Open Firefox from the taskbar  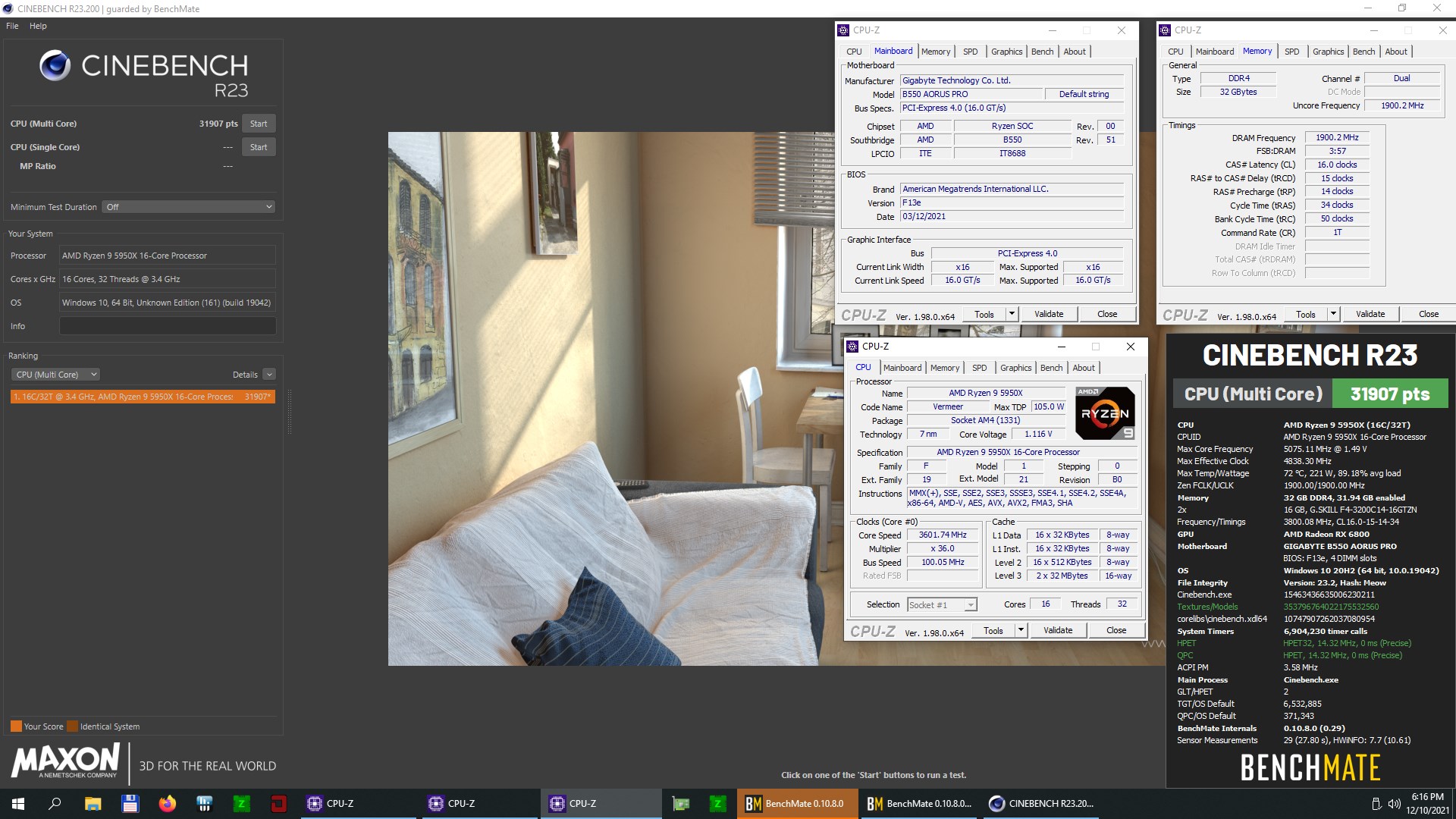(167, 804)
